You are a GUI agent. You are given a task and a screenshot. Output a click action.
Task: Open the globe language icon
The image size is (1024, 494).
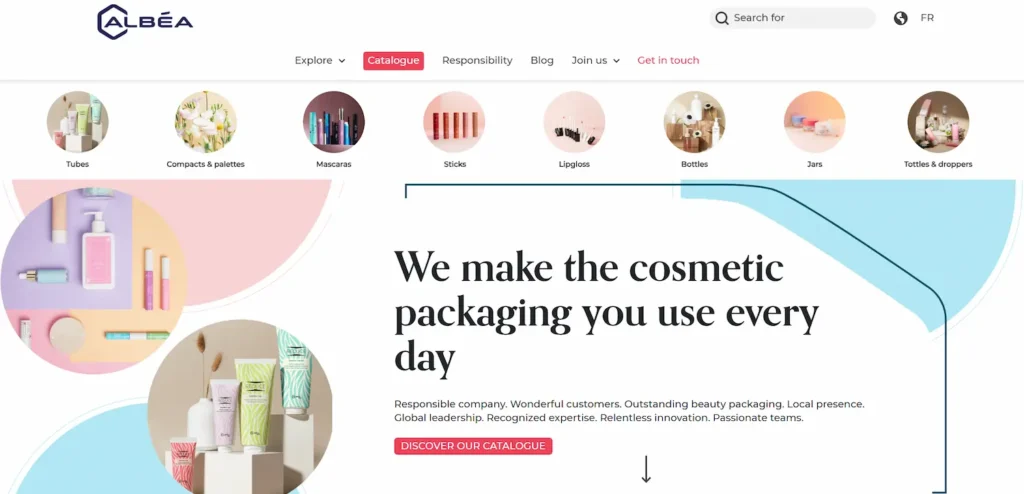pyautogui.click(x=901, y=18)
